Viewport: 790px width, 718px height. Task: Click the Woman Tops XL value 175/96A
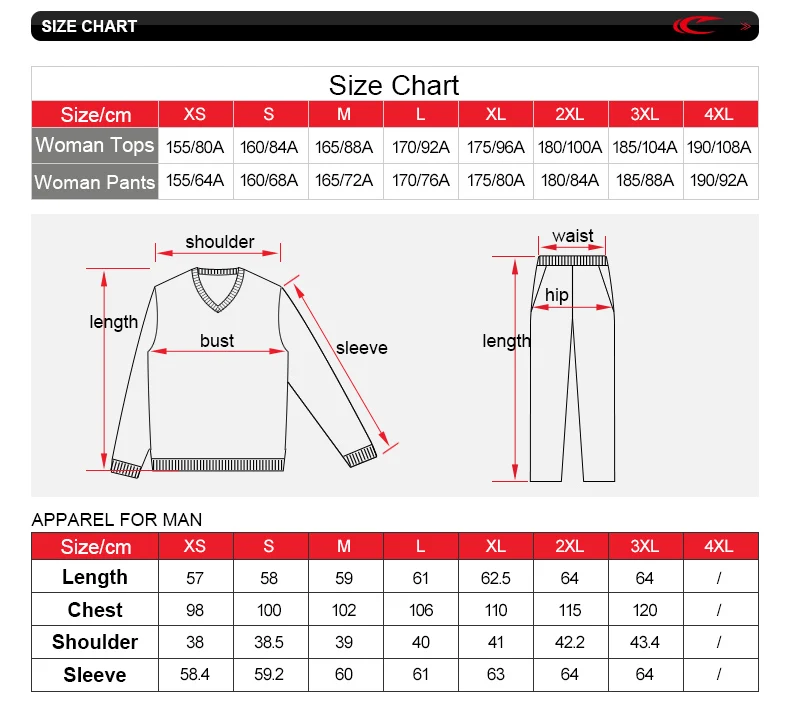496,147
